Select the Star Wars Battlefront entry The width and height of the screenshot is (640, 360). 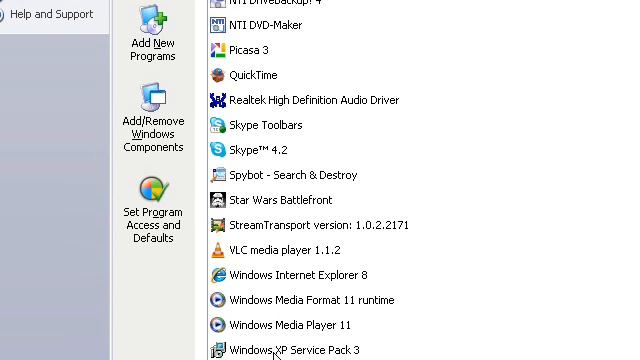click(281, 200)
